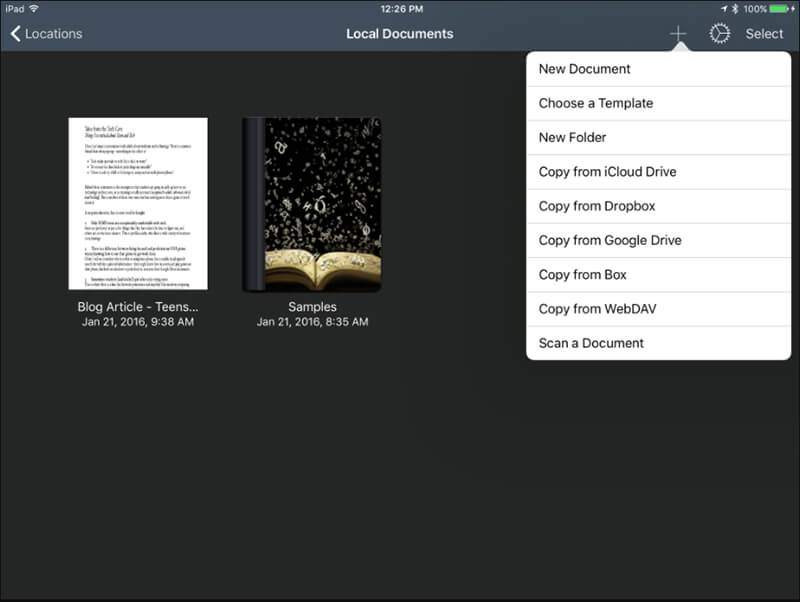Go back to Locations
The image size is (800, 602).
tap(52, 32)
